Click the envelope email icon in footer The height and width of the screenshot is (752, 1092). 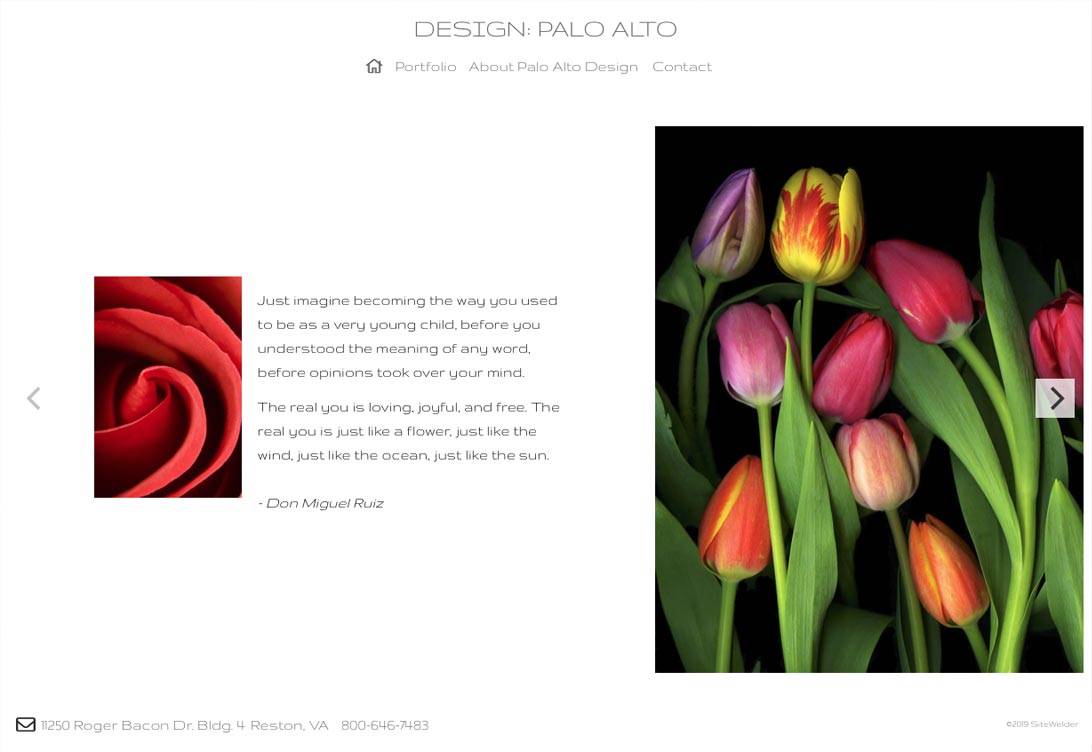point(26,725)
